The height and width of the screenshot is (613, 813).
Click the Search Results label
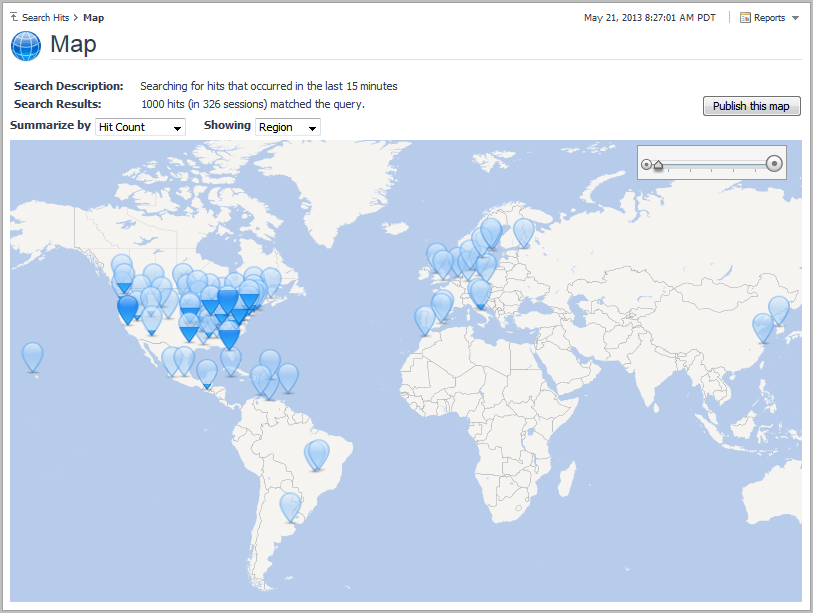pyautogui.click(x=58, y=104)
